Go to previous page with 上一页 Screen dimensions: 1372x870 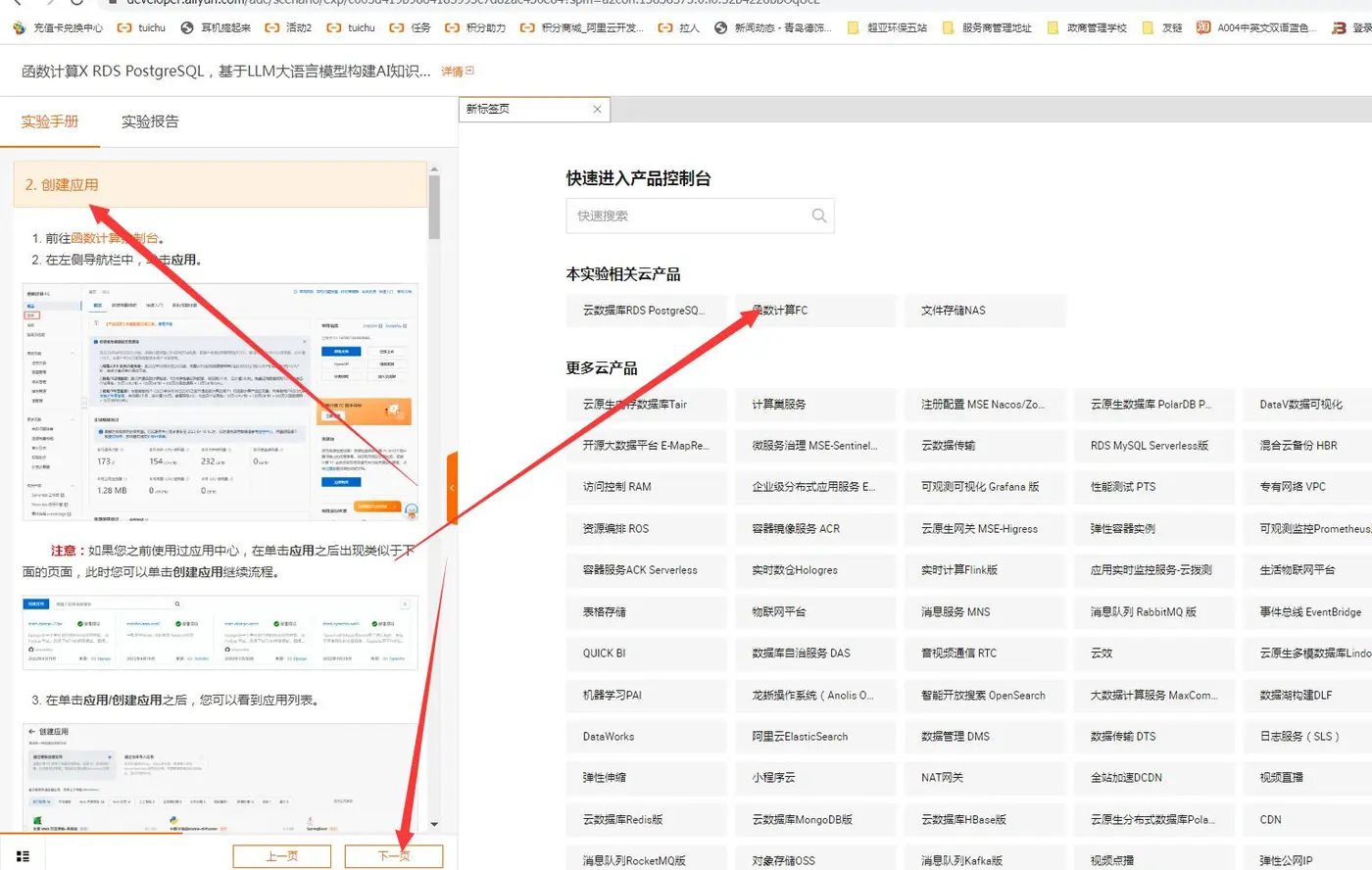282,856
